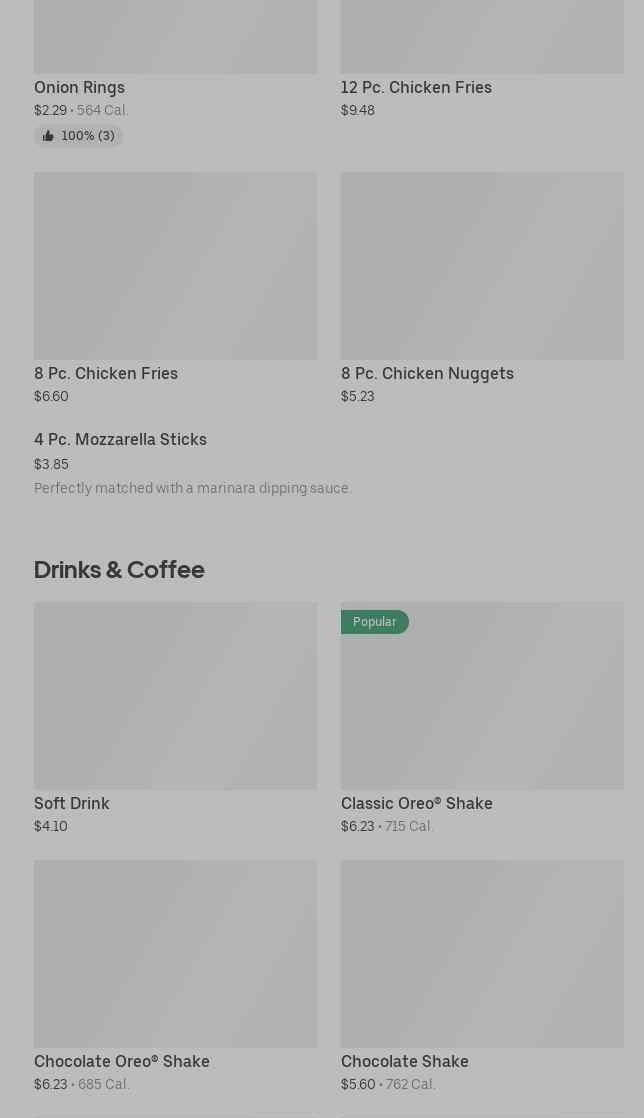Select the 8 Pc. Chicken Nuggets title
This screenshot has height=1118, width=644.
tap(427, 374)
